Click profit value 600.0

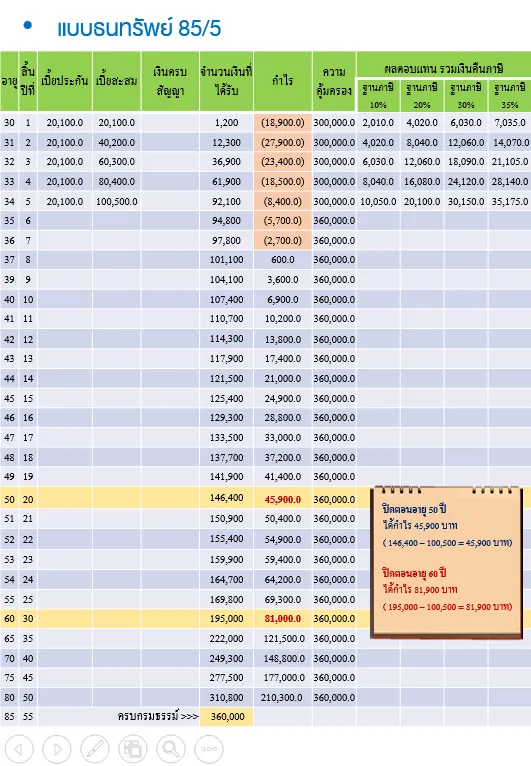pyautogui.click(x=283, y=260)
